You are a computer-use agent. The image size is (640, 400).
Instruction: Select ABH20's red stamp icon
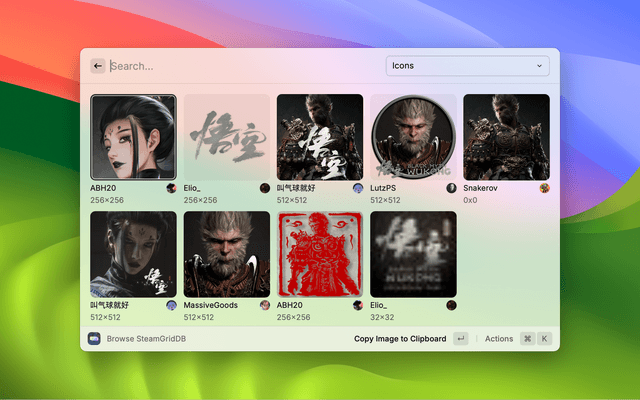point(320,254)
